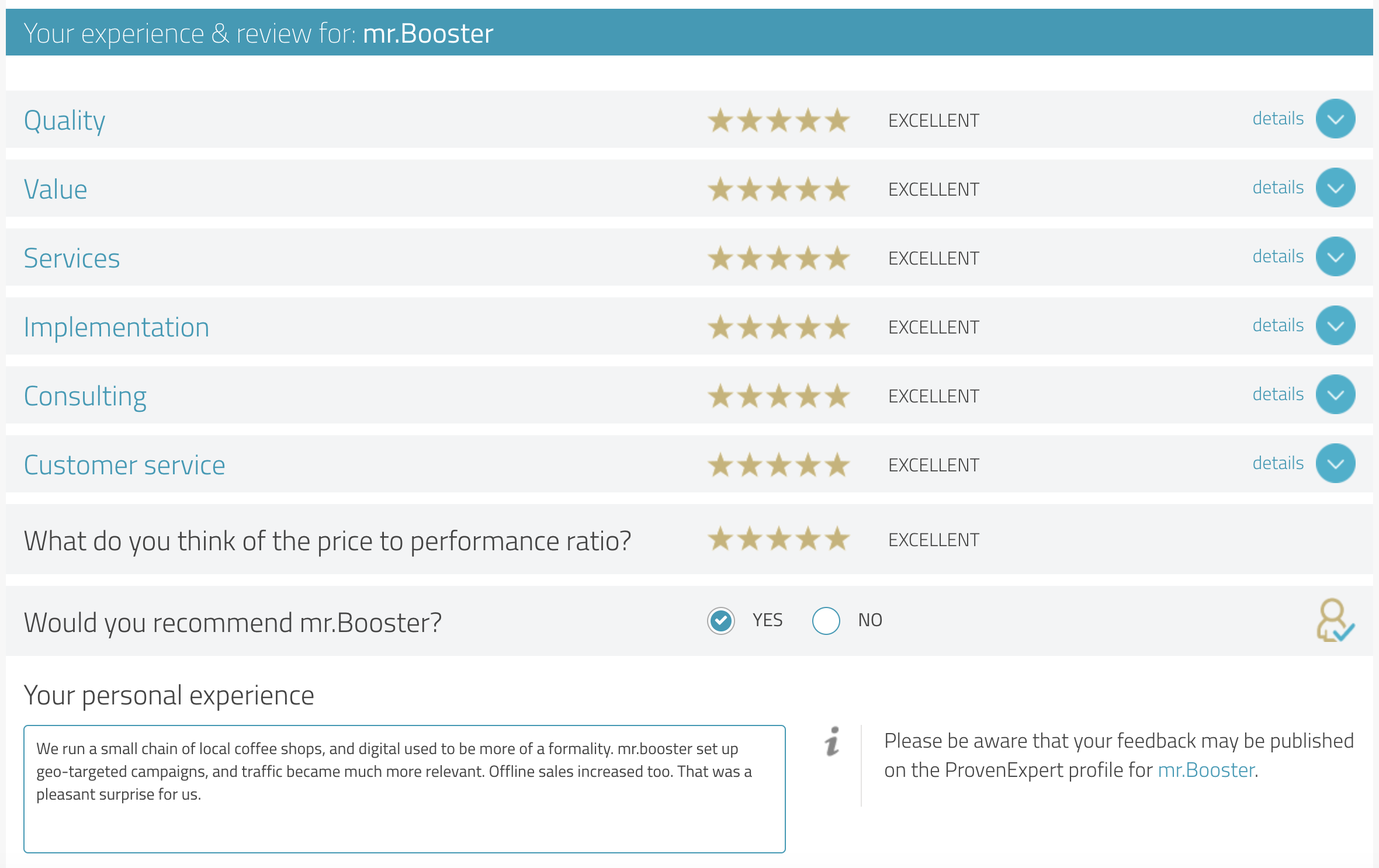Set Quality rating to the fifth star
The height and width of the screenshot is (868, 1379).
pos(837,120)
